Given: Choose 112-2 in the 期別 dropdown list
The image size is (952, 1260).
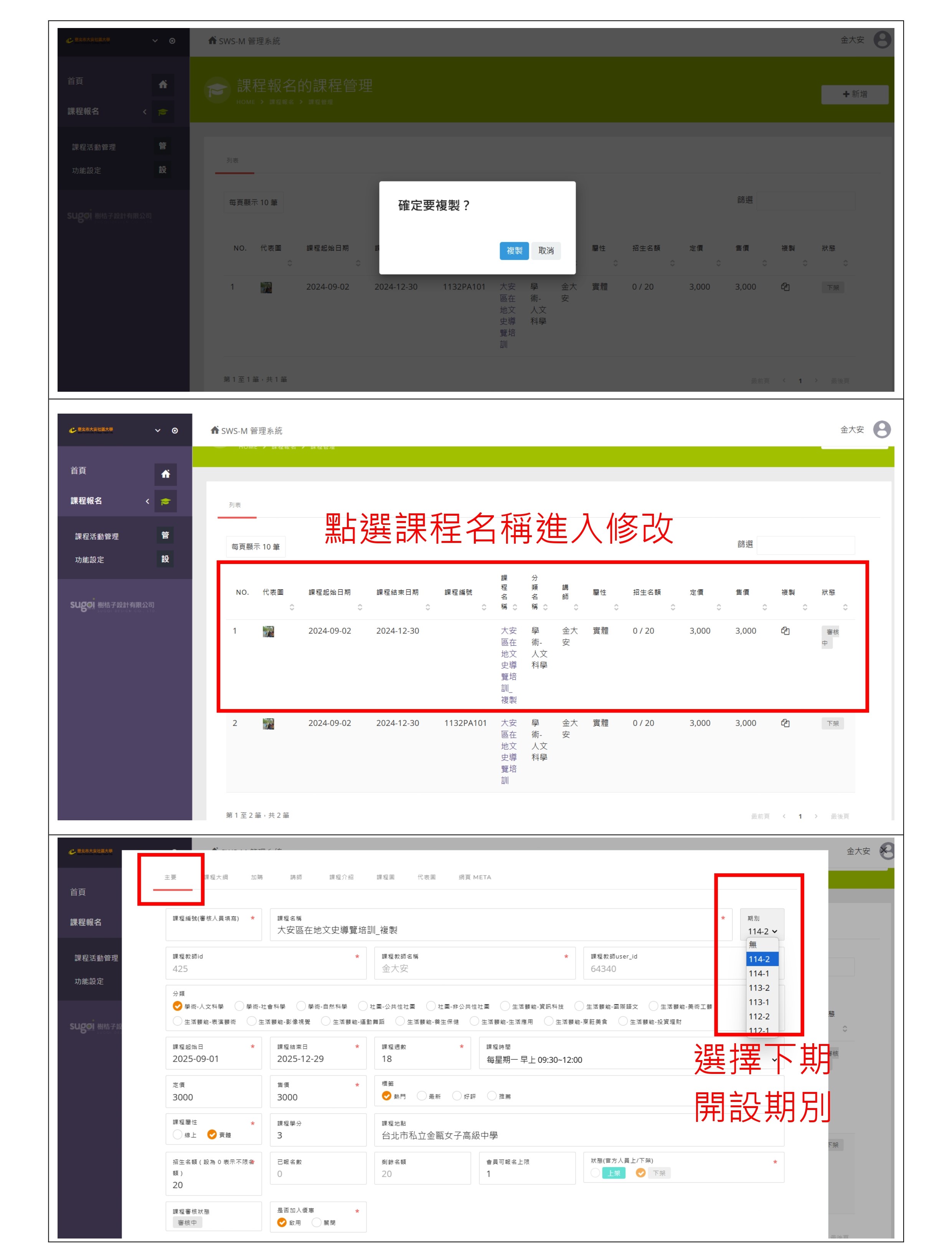Looking at the screenshot, I should click(x=762, y=1016).
